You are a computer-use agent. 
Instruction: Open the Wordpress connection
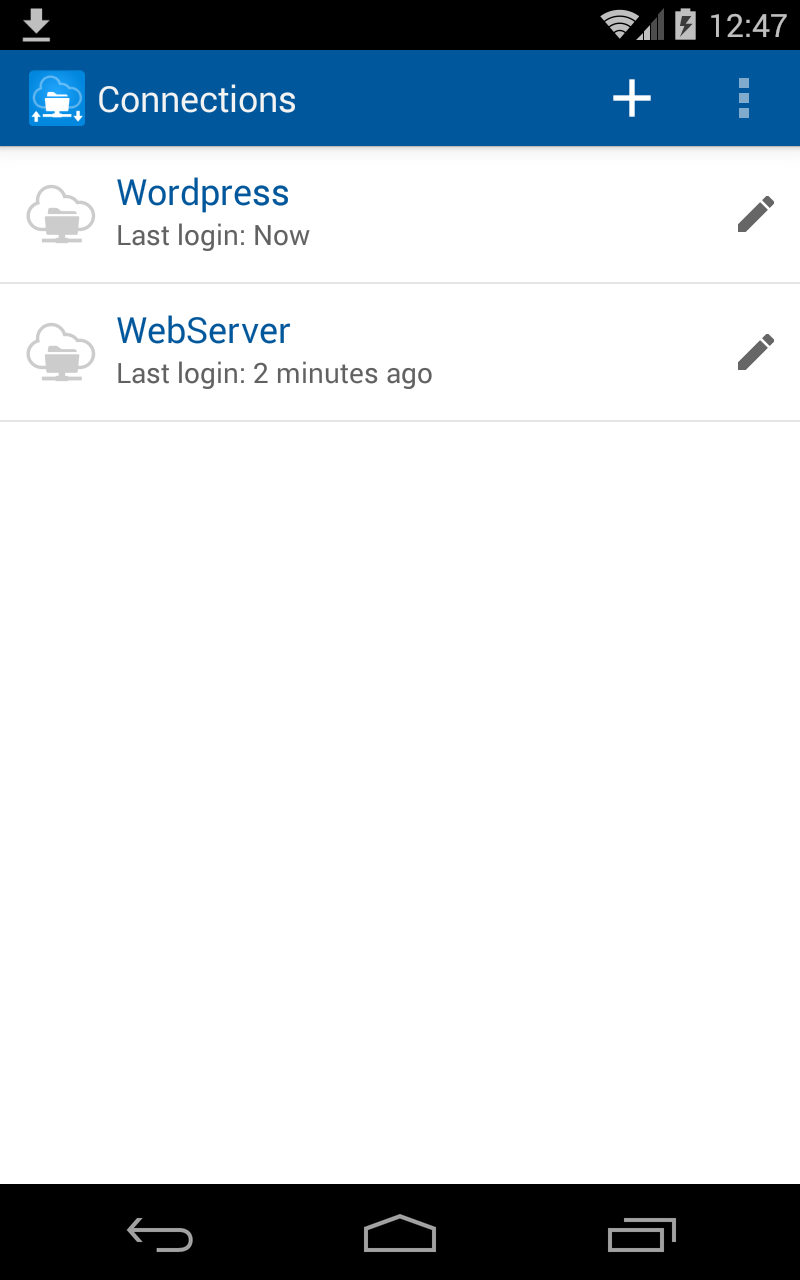[400, 215]
